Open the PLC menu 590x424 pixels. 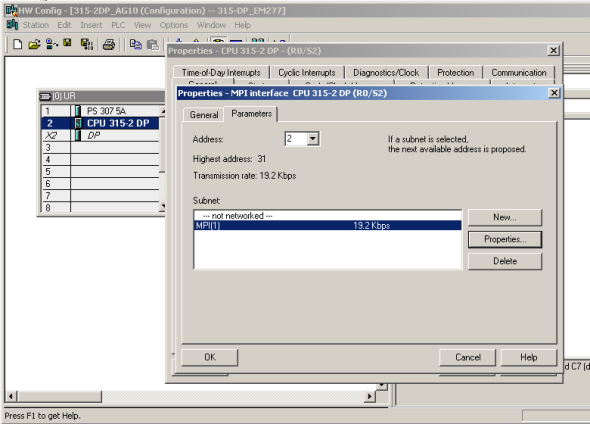pos(118,25)
